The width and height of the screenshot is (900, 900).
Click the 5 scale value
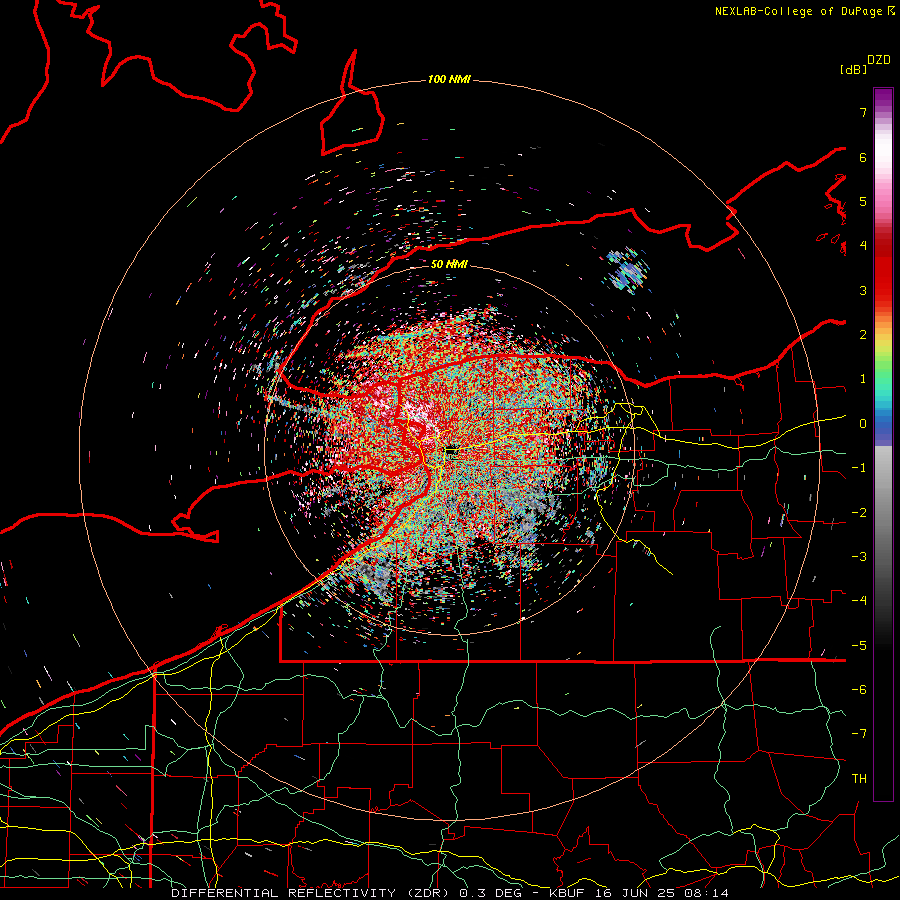tap(863, 201)
